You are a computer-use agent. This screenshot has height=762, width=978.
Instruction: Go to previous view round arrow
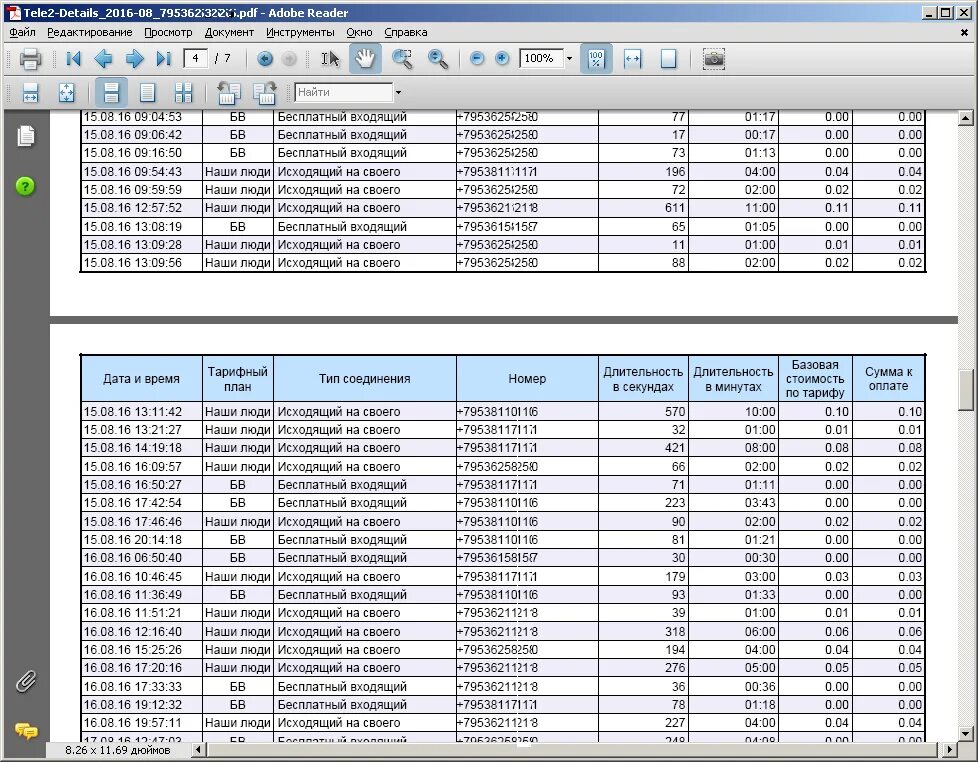pos(265,59)
